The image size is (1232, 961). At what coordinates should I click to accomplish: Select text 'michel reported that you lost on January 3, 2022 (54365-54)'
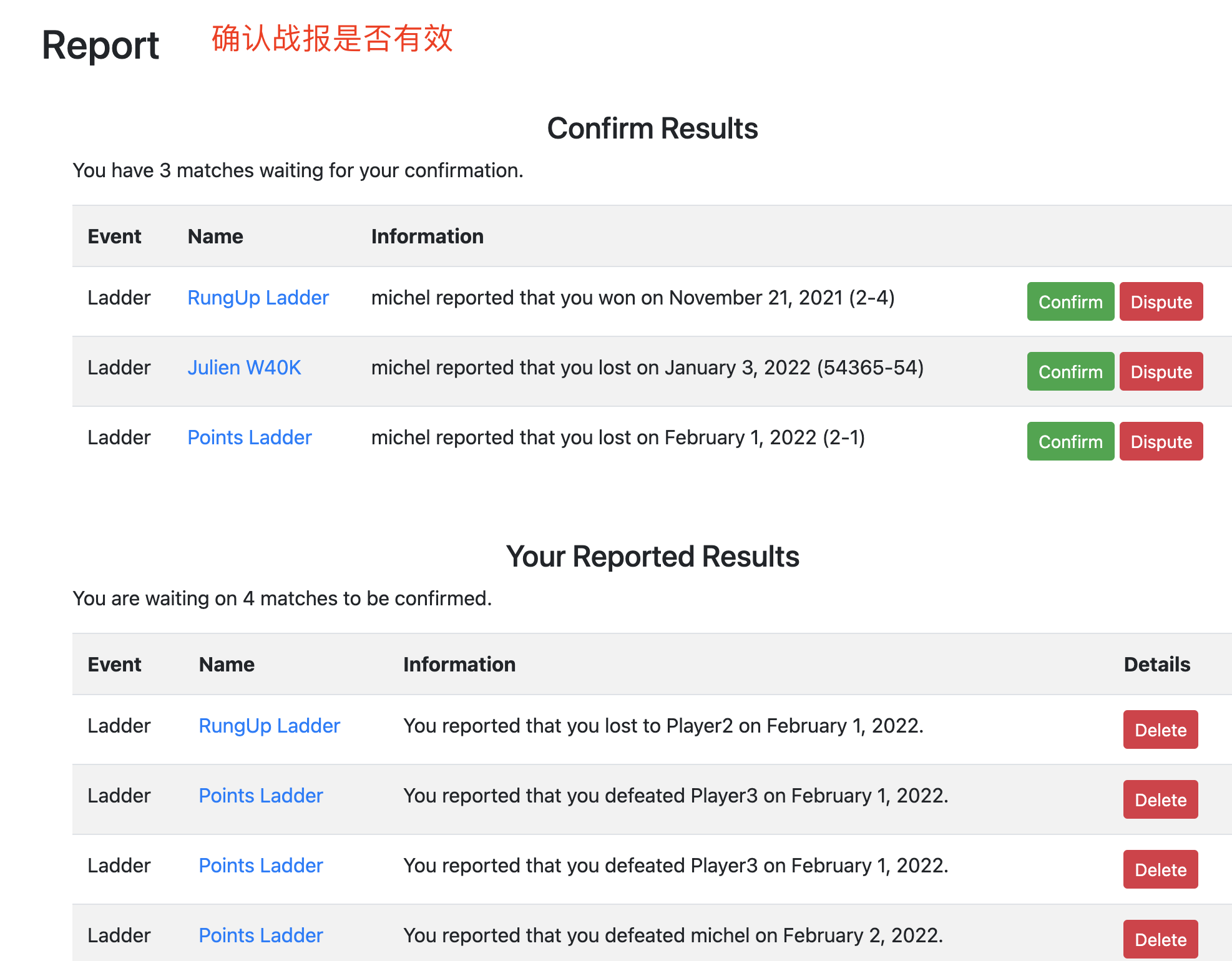pyautogui.click(x=647, y=368)
